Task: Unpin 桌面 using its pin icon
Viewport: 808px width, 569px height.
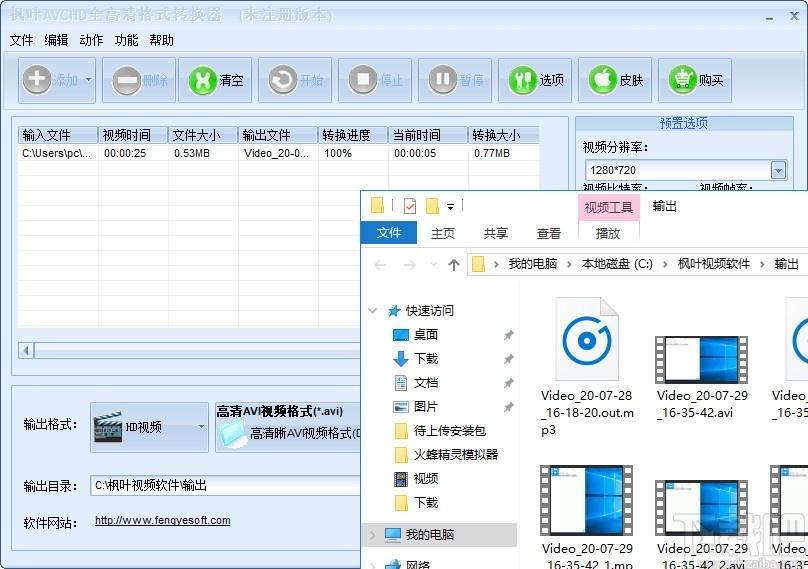Action: click(x=508, y=335)
